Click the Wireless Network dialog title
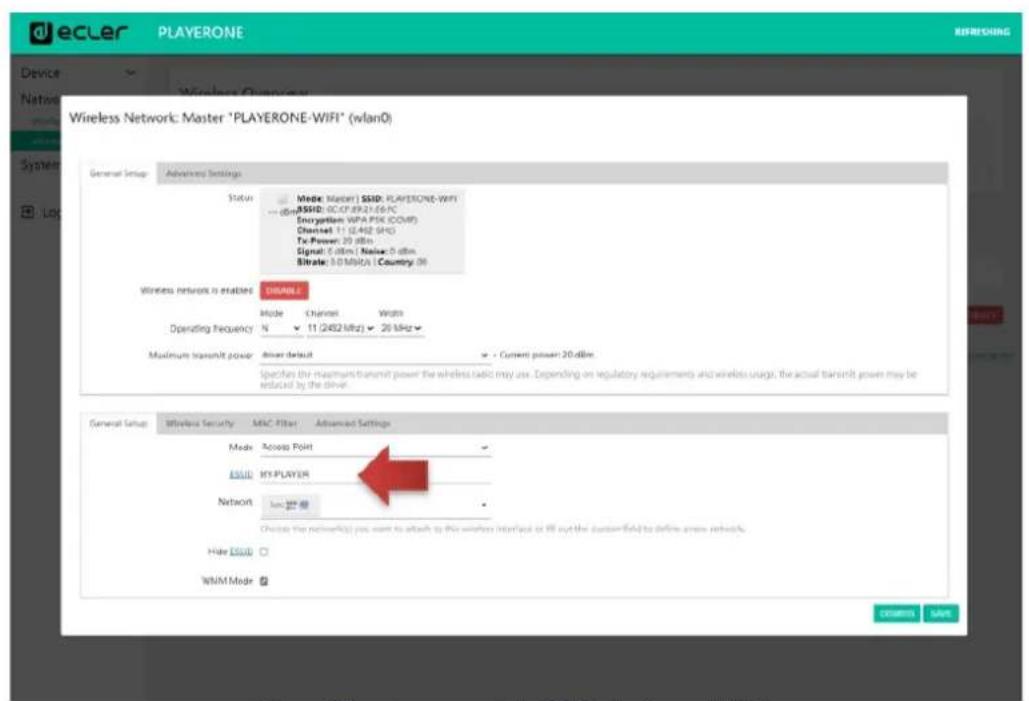Image resolution: width=1029 pixels, height=701 pixels. click(x=230, y=118)
